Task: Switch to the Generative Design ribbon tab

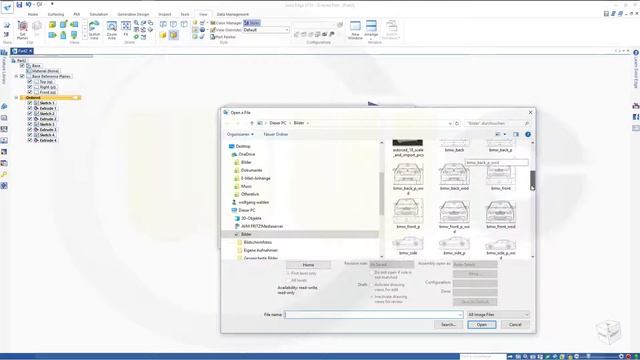Action: pos(133,14)
